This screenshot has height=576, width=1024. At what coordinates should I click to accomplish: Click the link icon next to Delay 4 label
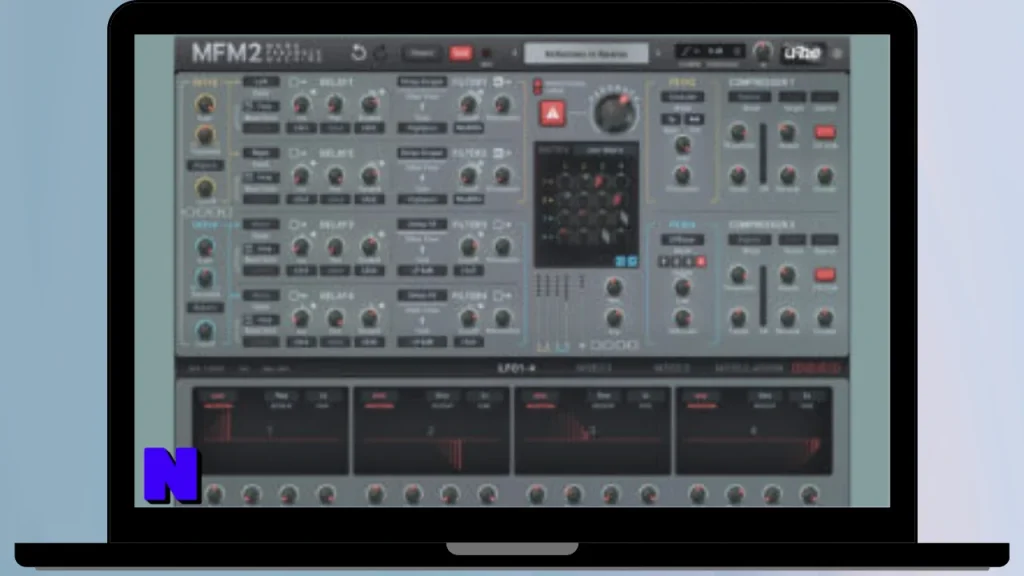297,296
